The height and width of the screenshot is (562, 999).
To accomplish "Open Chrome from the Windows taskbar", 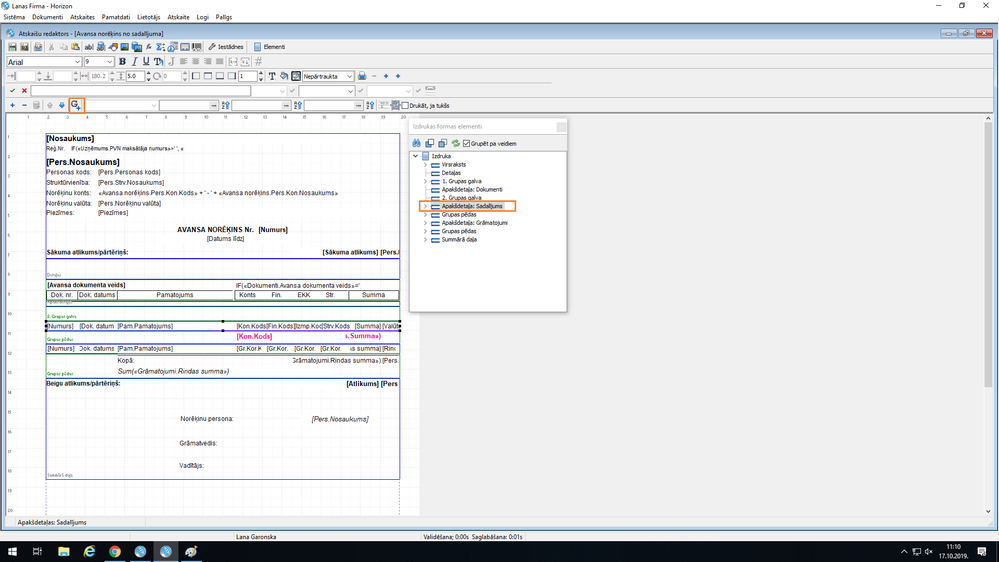I will coord(115,552).
